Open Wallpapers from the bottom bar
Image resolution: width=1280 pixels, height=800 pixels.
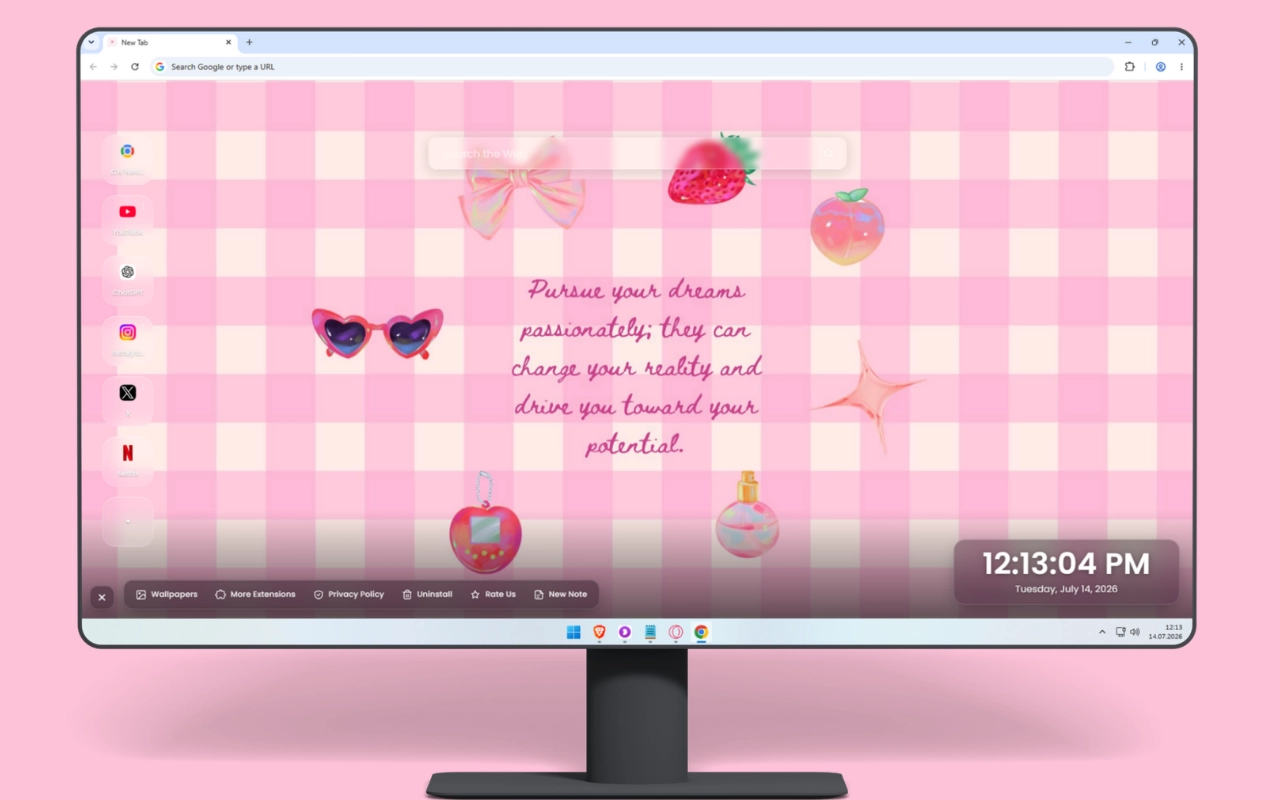coord(167,594)
